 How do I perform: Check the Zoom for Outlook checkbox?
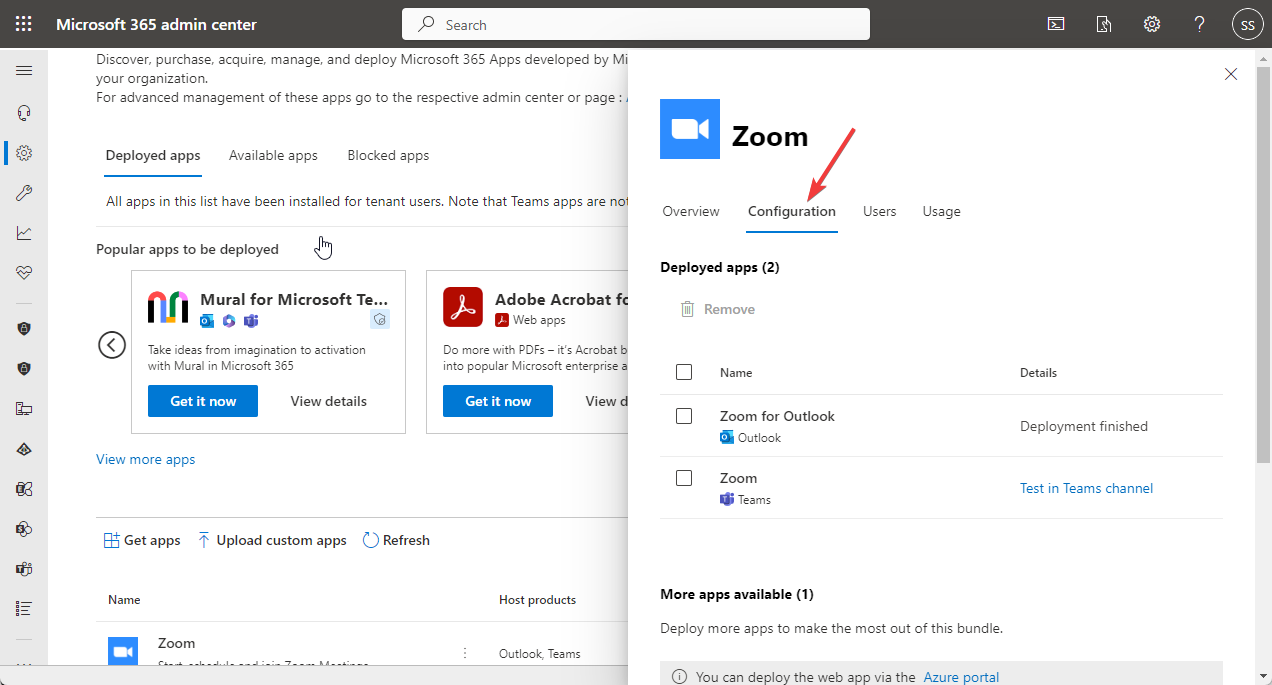tap(684, 415)
